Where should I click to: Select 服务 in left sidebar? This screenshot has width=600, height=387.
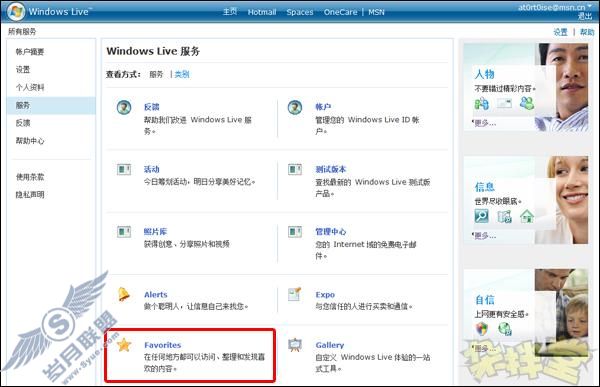(51, 105)
